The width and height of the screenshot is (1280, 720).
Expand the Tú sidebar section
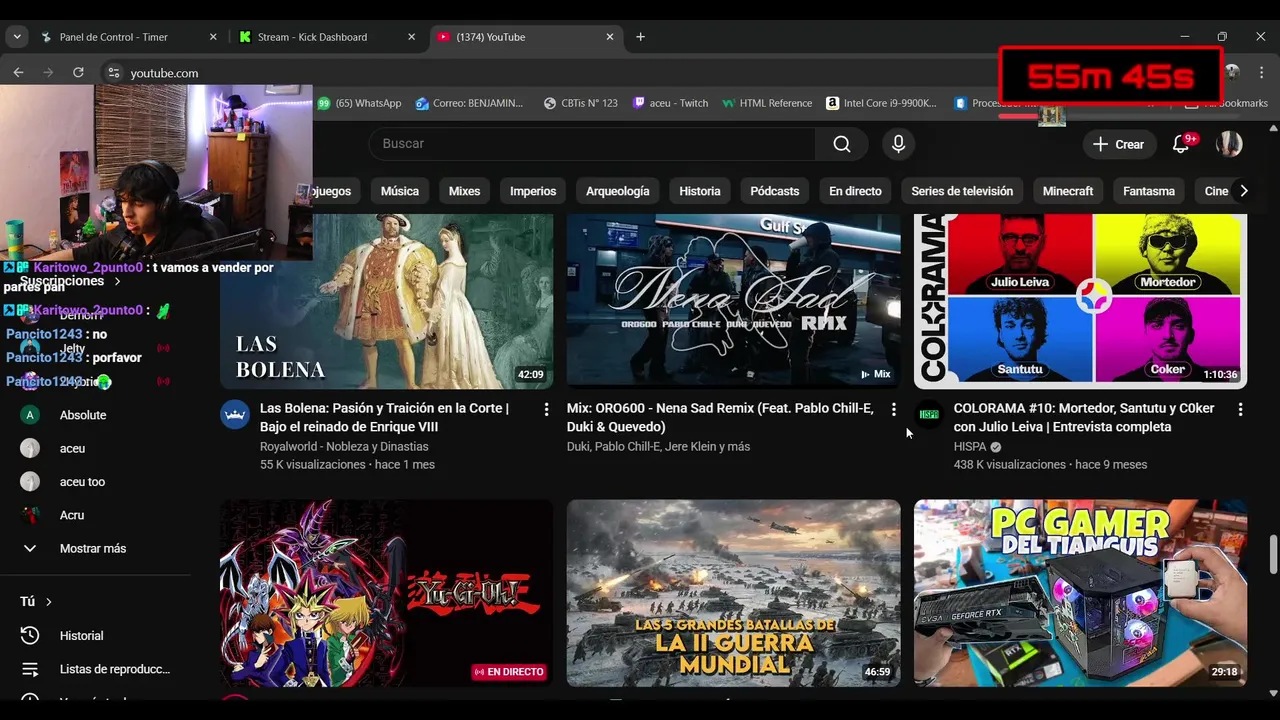coord(36,601)
